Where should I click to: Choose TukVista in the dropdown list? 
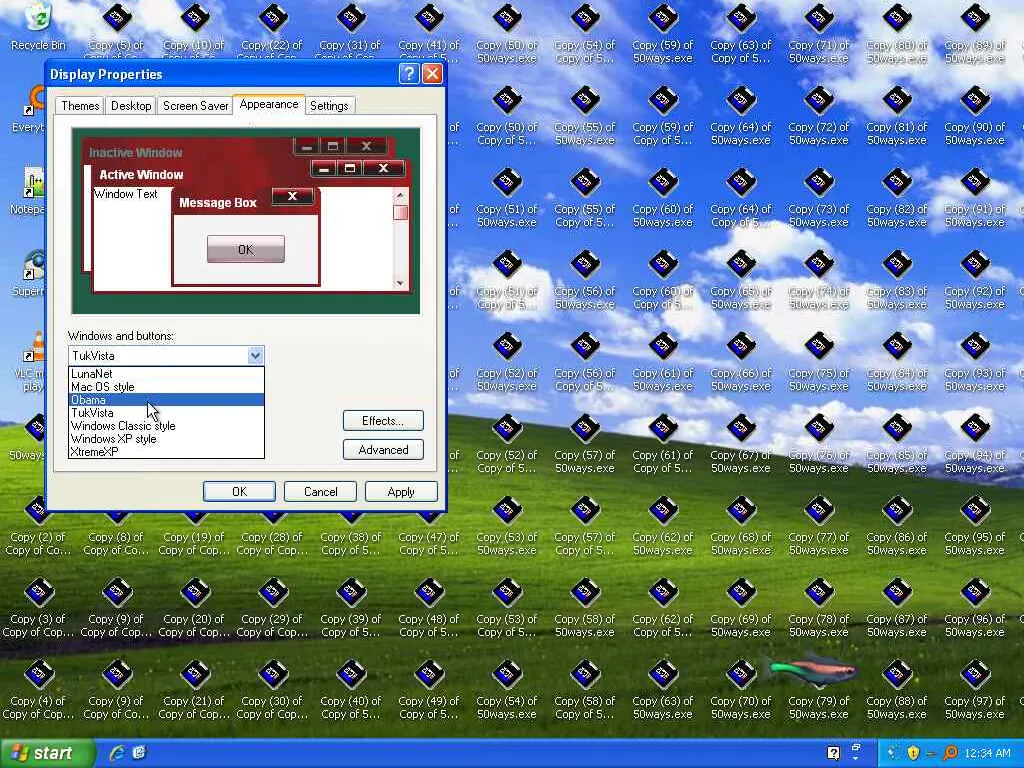tap(167, 413)
